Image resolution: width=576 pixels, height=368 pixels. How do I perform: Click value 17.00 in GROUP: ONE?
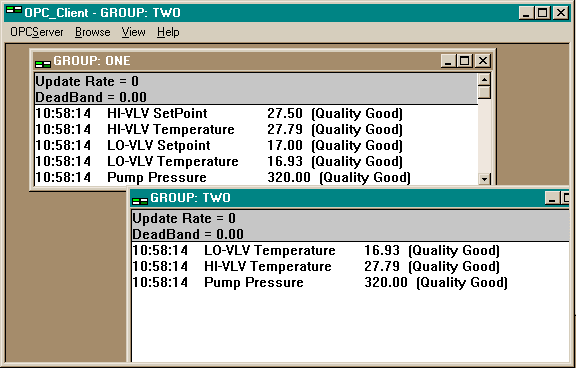click(x=285, y=145)
